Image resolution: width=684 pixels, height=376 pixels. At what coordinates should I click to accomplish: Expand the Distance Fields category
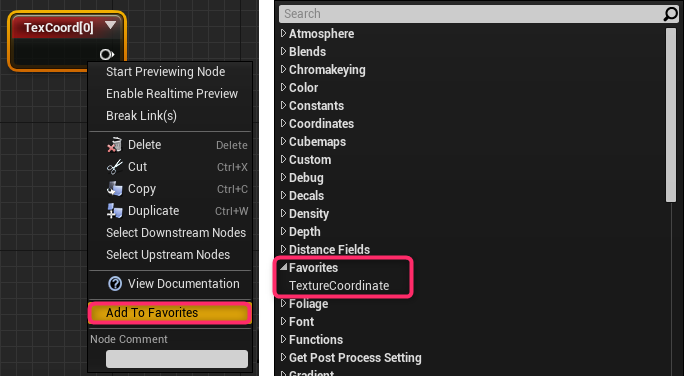pos(284,249)
